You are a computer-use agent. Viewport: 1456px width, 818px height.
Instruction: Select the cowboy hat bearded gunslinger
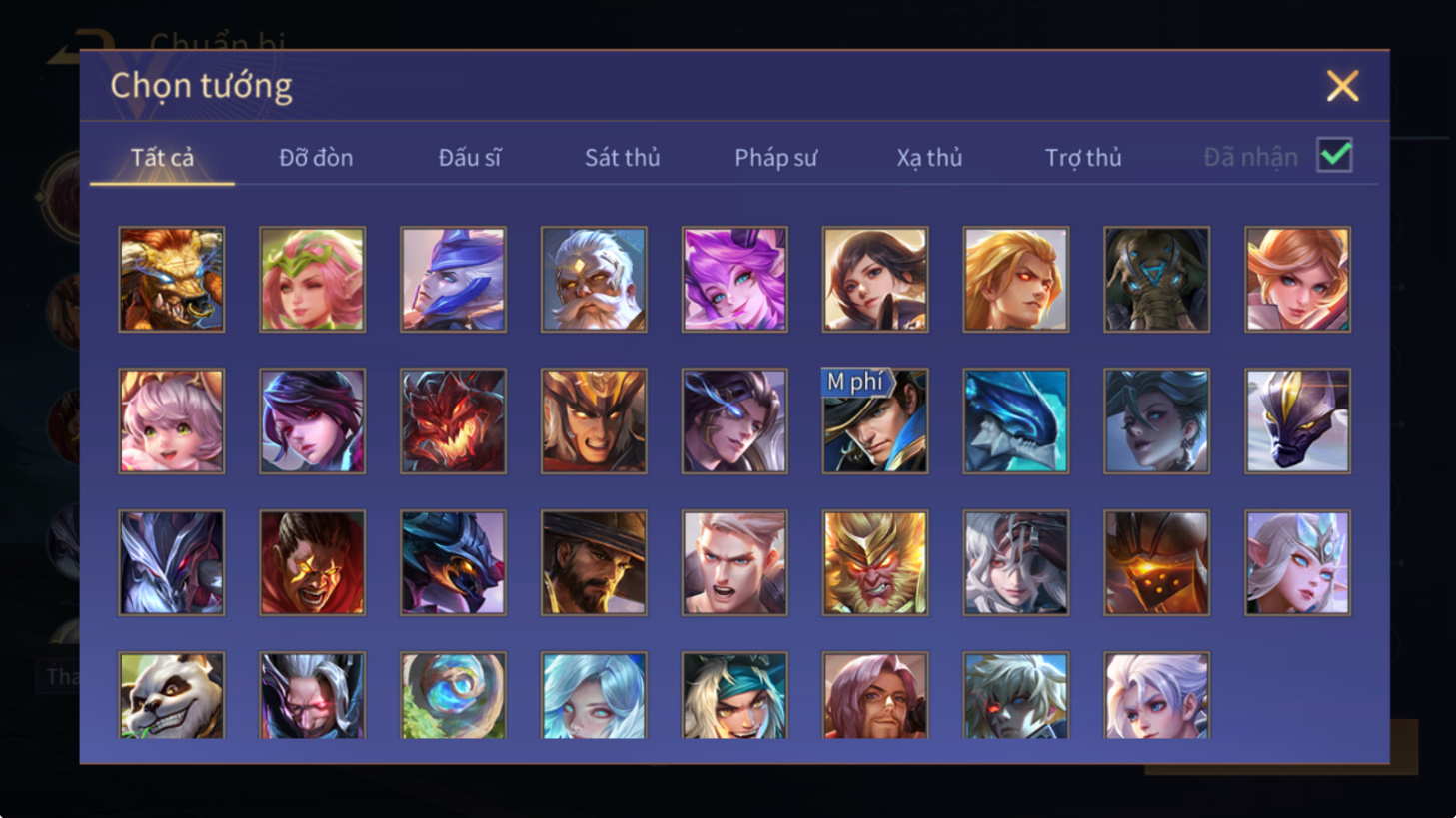tap(594, 562)
